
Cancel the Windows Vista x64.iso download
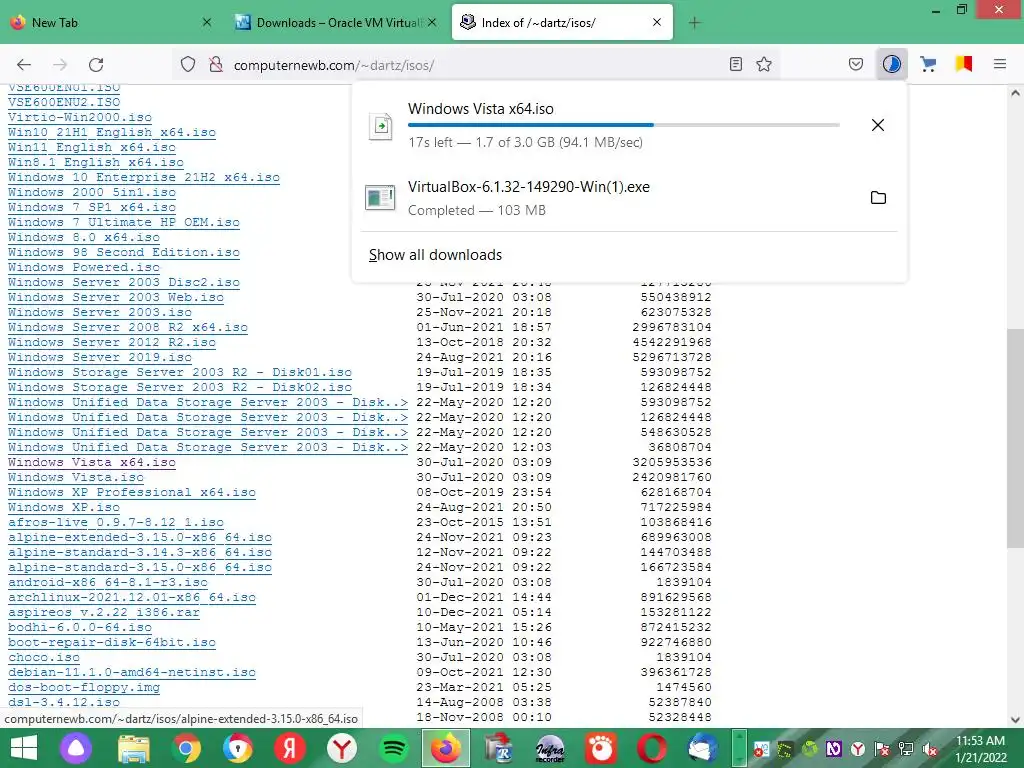point(878,125)
